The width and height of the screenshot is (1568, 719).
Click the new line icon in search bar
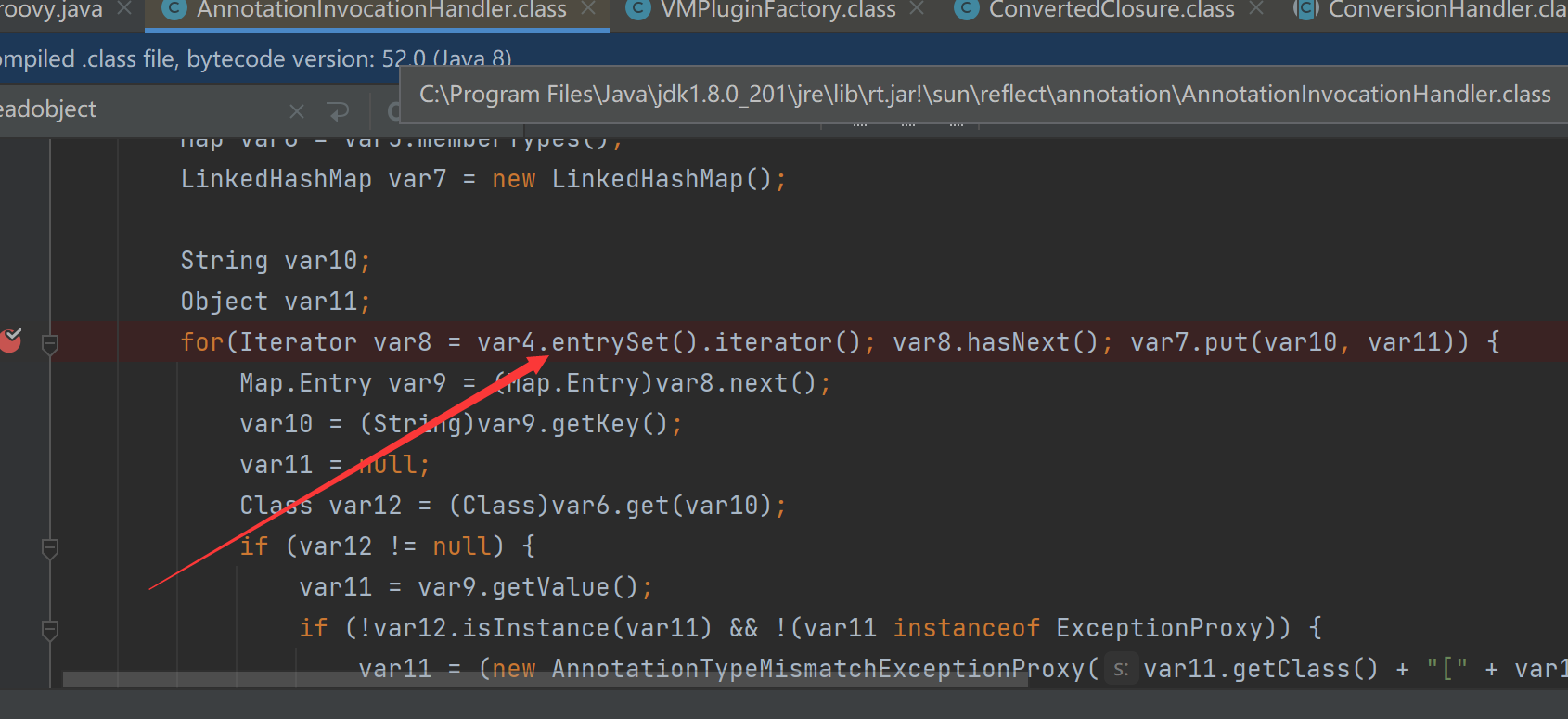click(339, 111)
